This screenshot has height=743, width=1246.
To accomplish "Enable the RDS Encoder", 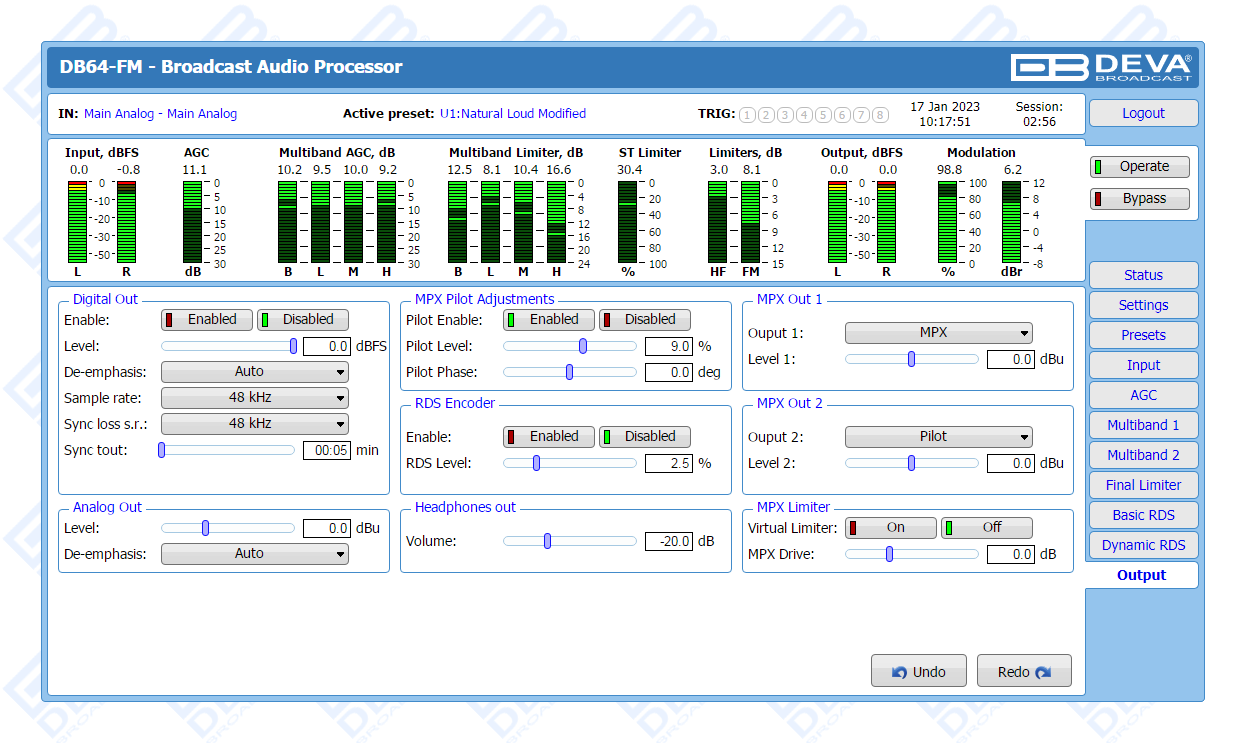I will (549, 437).
